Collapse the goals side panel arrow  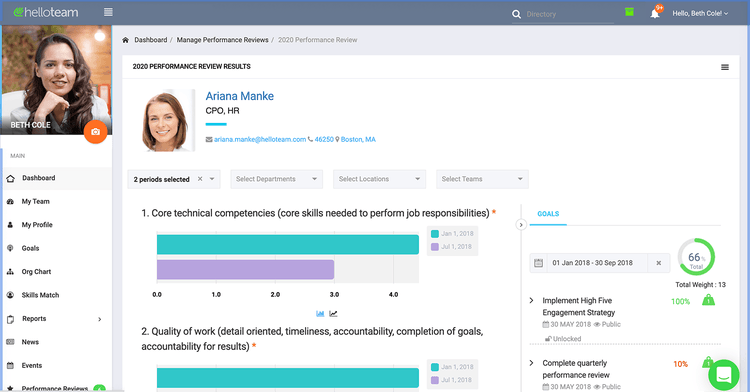(x=521, y=225)
